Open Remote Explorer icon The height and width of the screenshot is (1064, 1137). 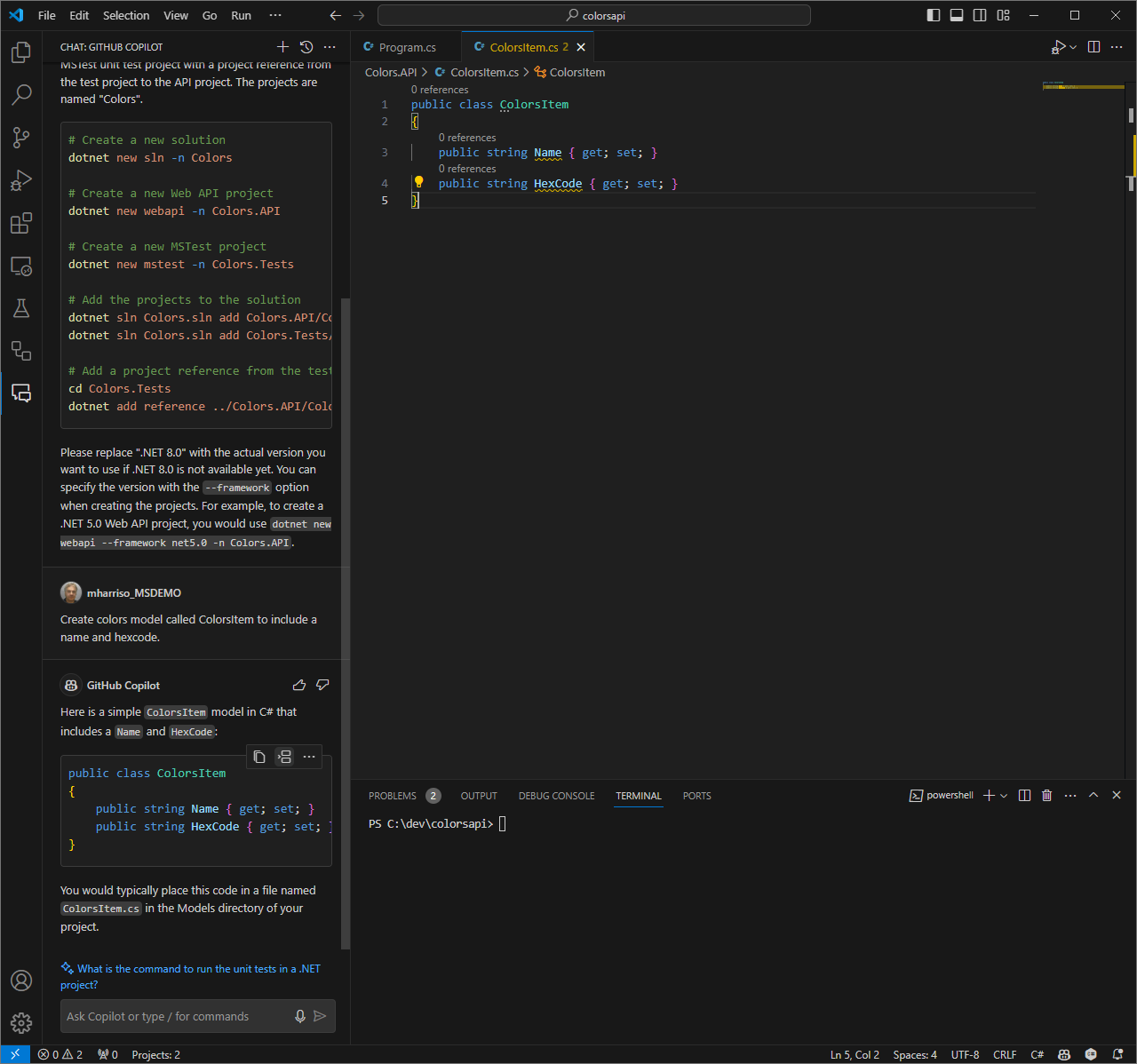click(21, 266)
